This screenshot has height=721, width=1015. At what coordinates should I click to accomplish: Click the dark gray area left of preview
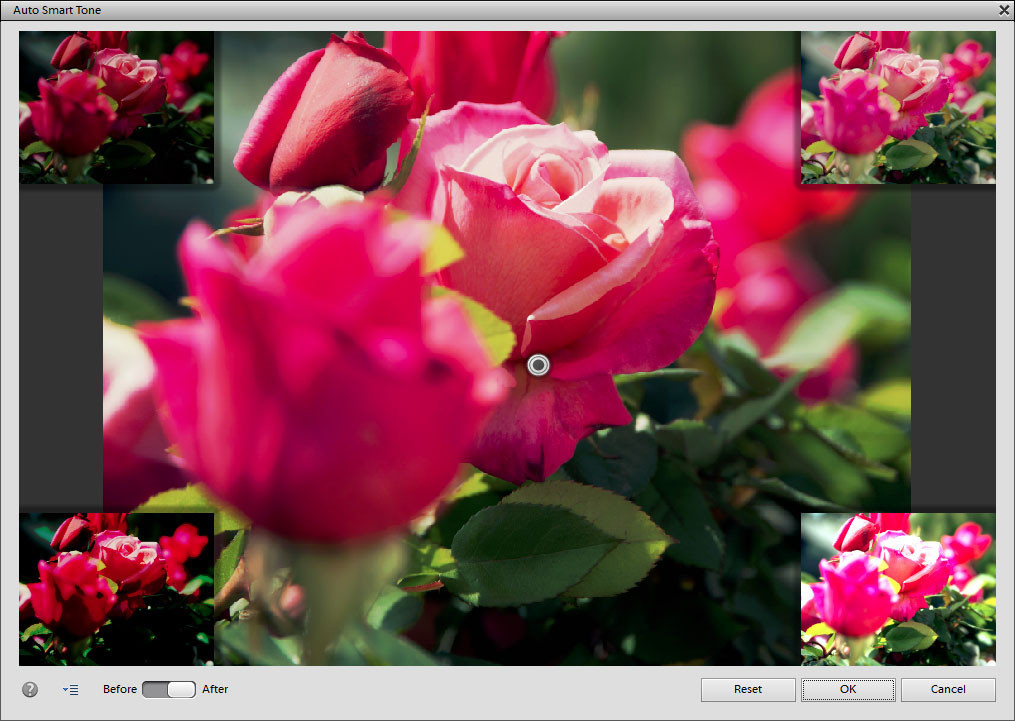(61, 348)
